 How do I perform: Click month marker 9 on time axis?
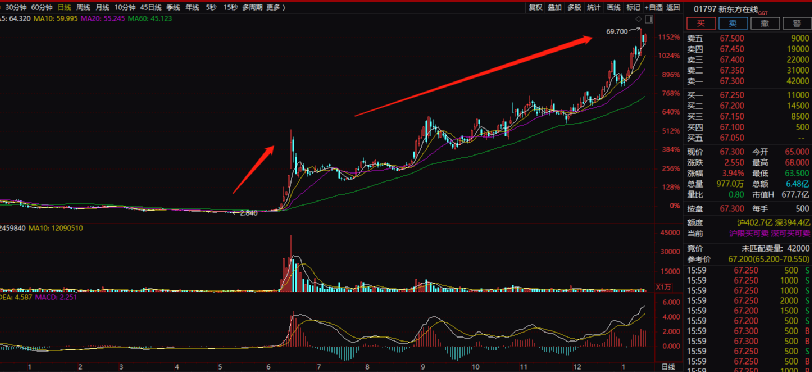(423, 367)
